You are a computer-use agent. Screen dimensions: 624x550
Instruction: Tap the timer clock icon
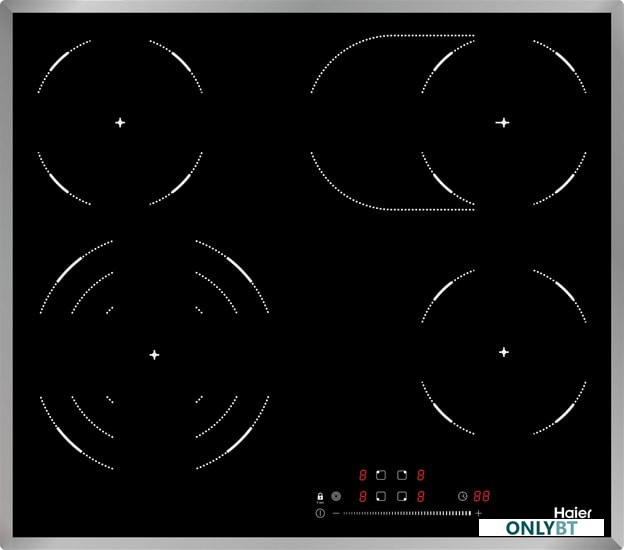point(462,495)
